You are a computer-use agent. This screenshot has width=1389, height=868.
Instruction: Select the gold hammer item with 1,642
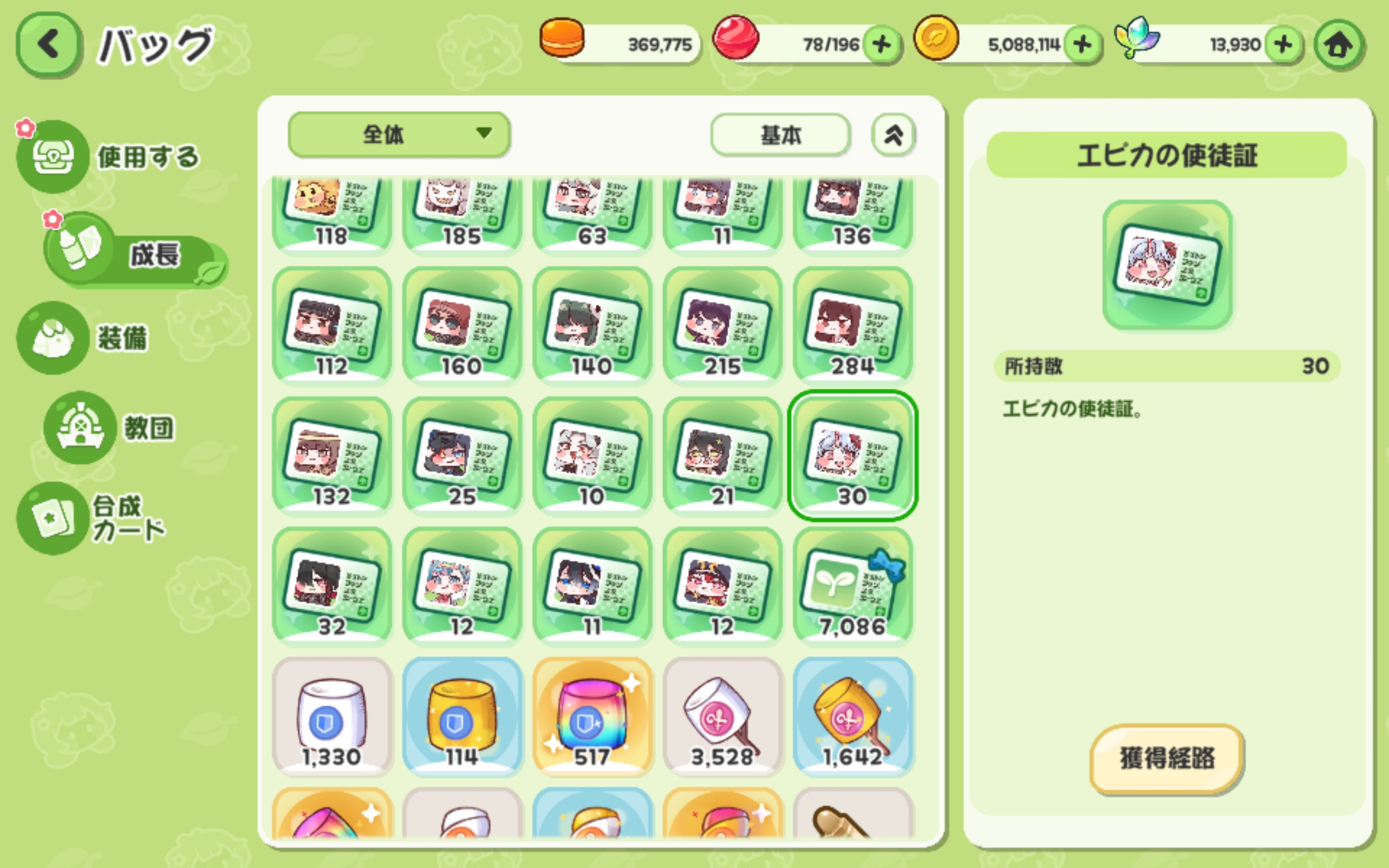pyautogui.click(x=853, y=717)
